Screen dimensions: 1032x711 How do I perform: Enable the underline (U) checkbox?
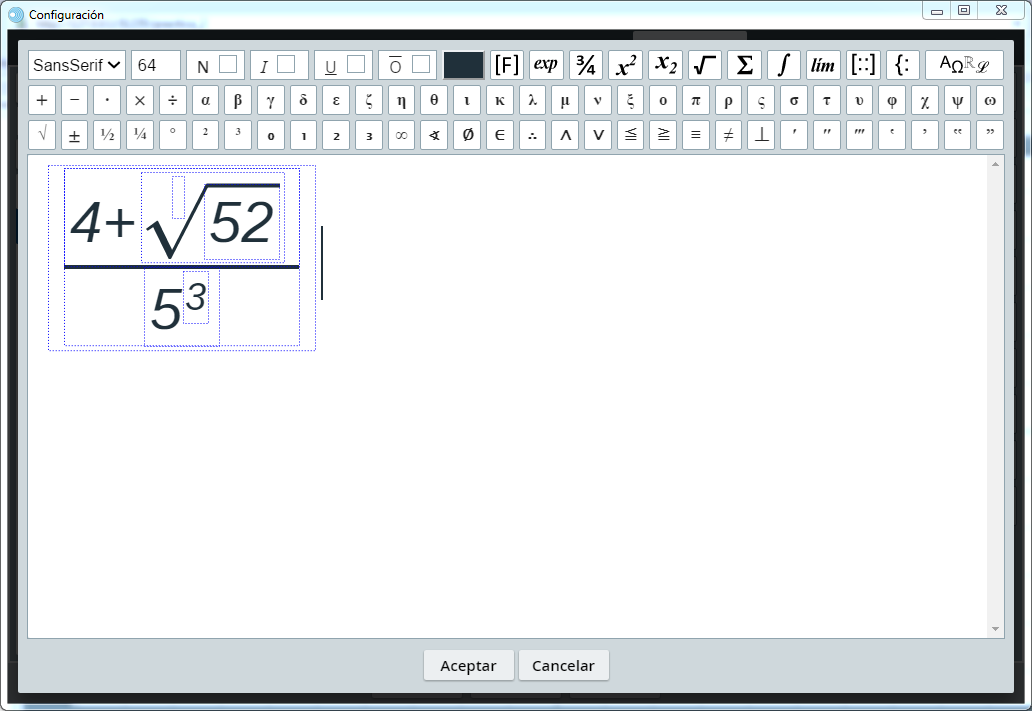pyautogui.click(x=356, y=65)
